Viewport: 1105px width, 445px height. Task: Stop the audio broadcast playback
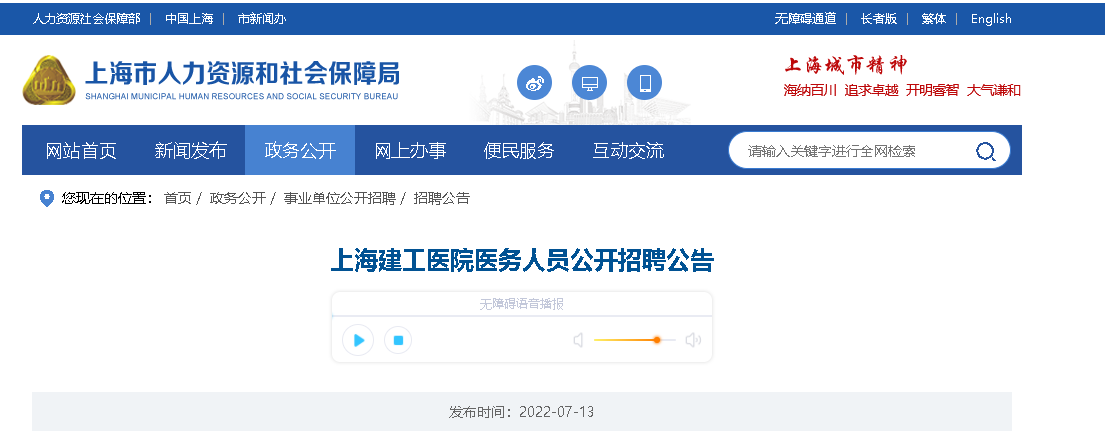(x=397, y=341)
